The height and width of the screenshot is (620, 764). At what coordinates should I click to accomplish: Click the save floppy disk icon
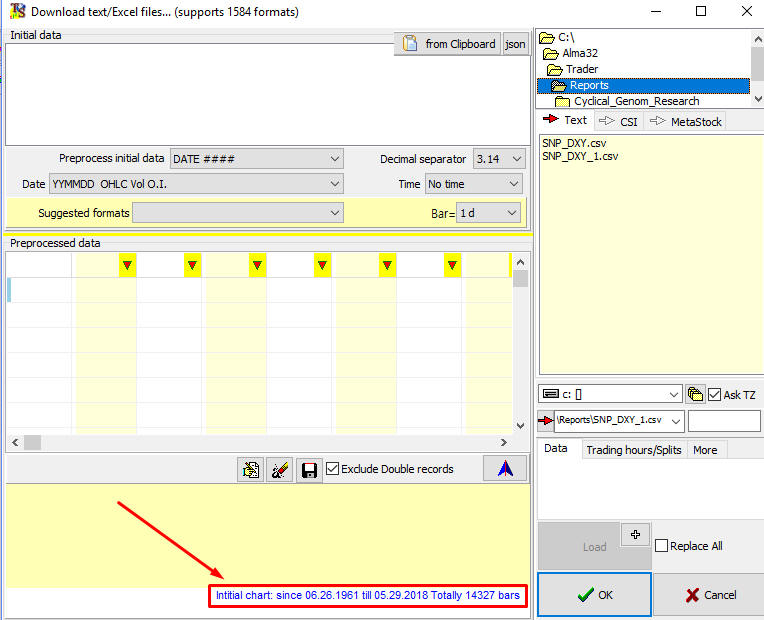[310, 469]
